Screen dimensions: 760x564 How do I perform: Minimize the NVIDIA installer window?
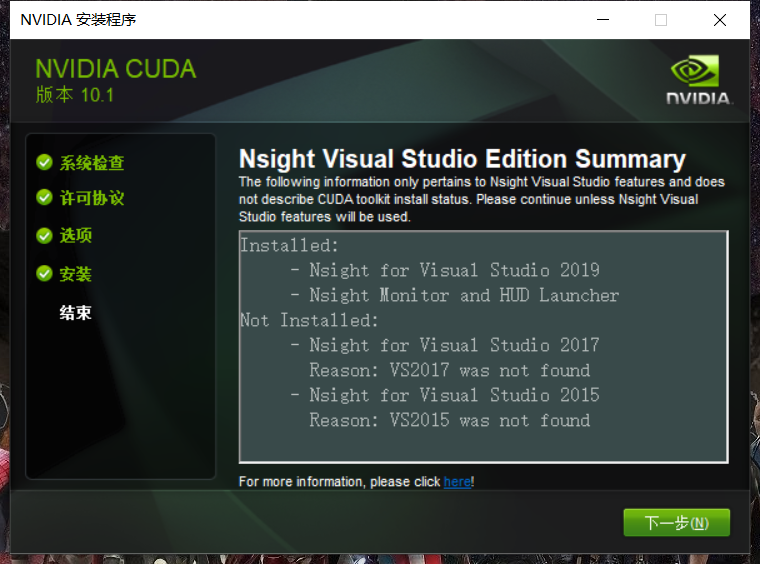601,20
